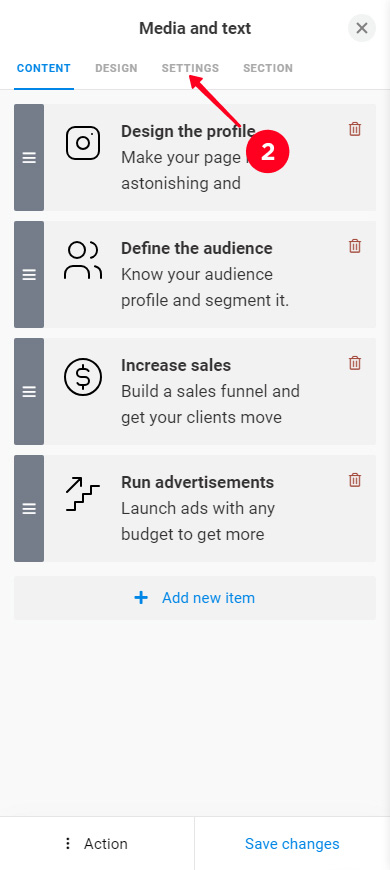Select the Content tab
Image resolution: width=390 pixels, height=870 pixels.
tap(44, 68)
